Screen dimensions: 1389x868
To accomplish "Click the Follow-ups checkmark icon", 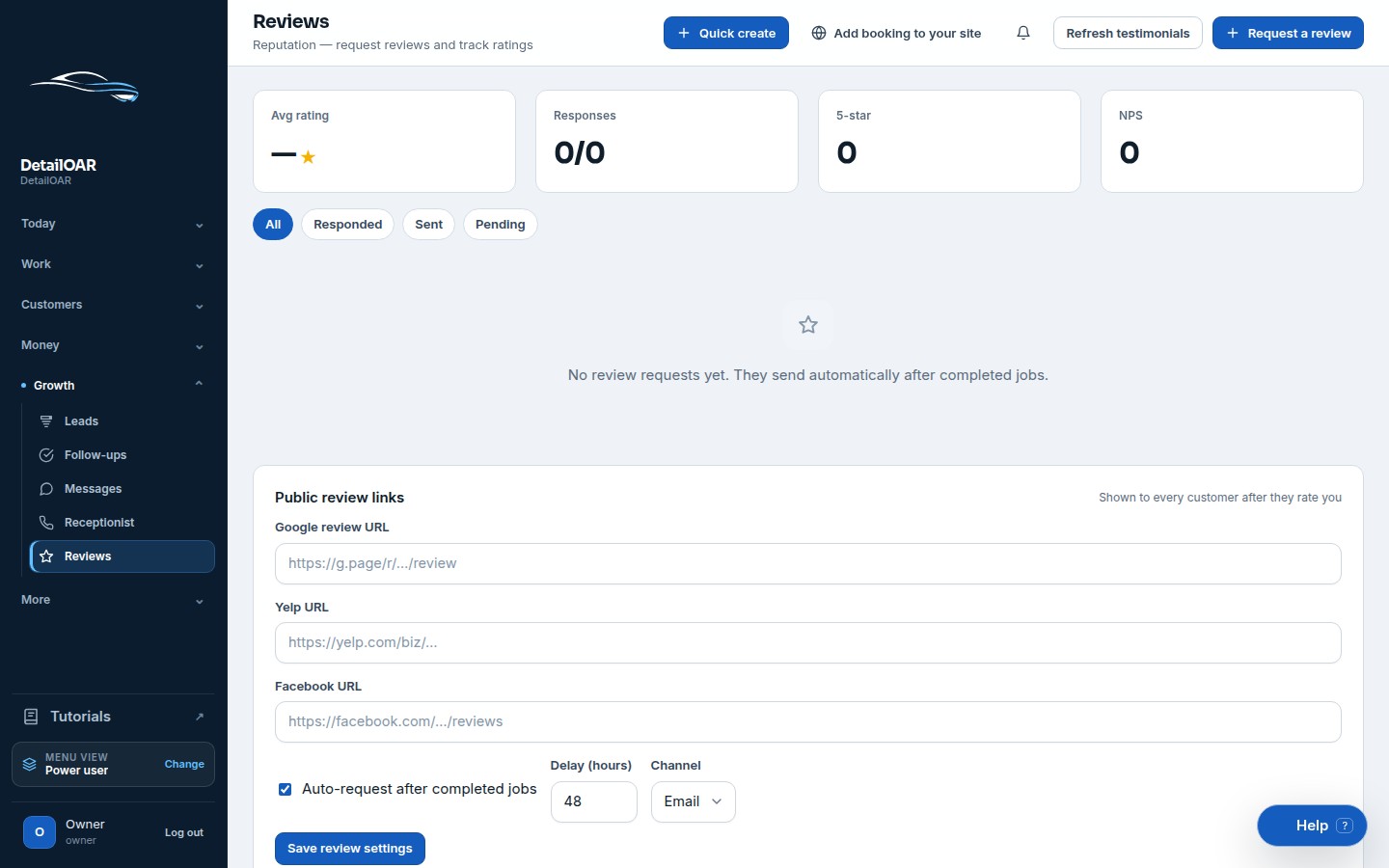I will pyautogui.click(x=46, y=455).
